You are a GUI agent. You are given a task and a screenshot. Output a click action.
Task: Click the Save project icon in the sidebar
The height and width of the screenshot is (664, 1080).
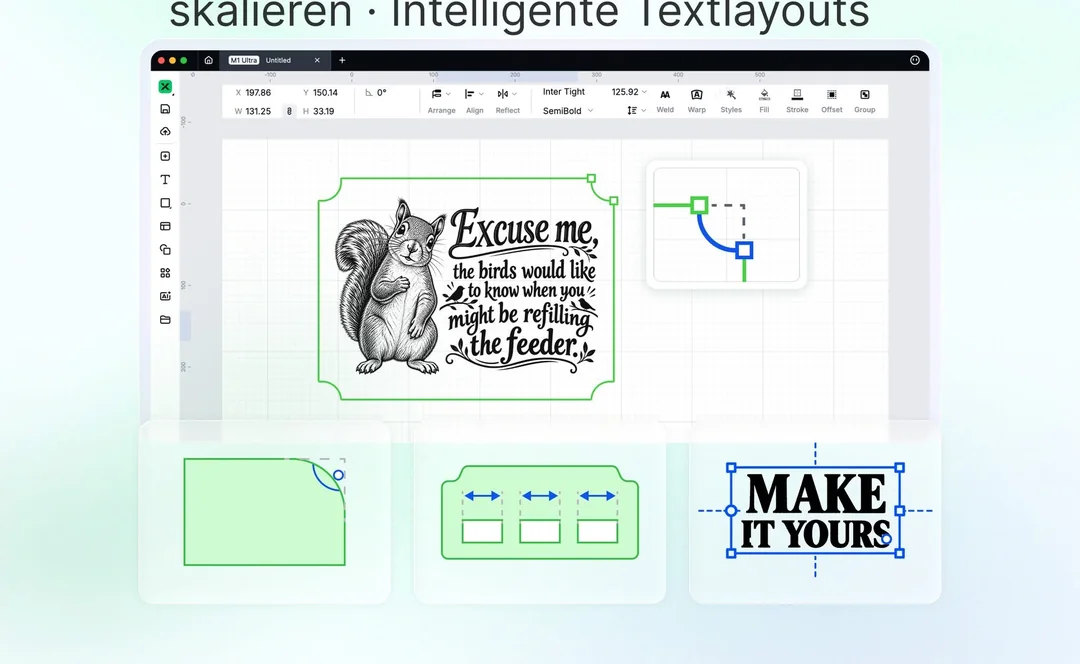[x=165, y=109]
